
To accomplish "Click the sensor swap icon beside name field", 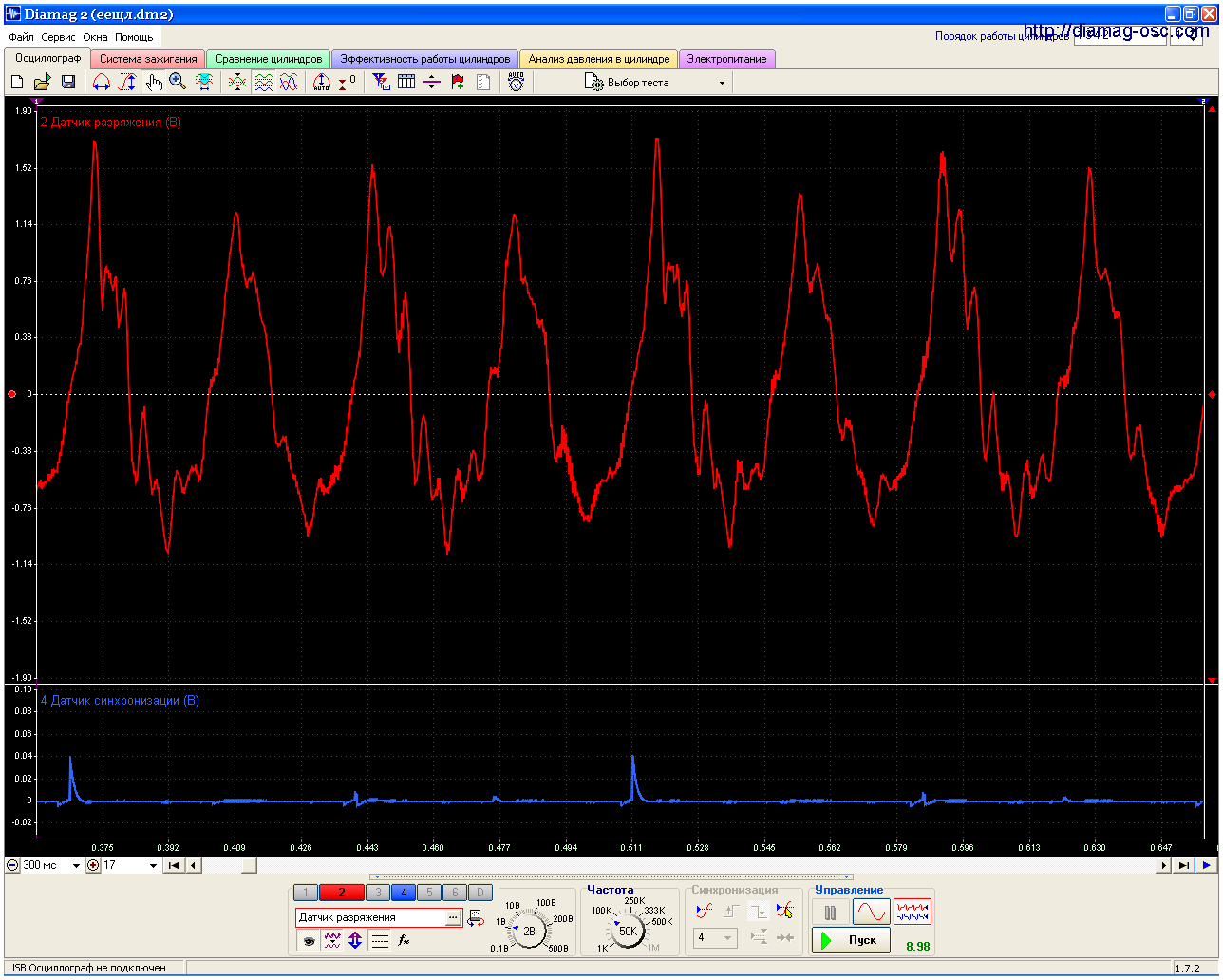I will pos(476,918).
